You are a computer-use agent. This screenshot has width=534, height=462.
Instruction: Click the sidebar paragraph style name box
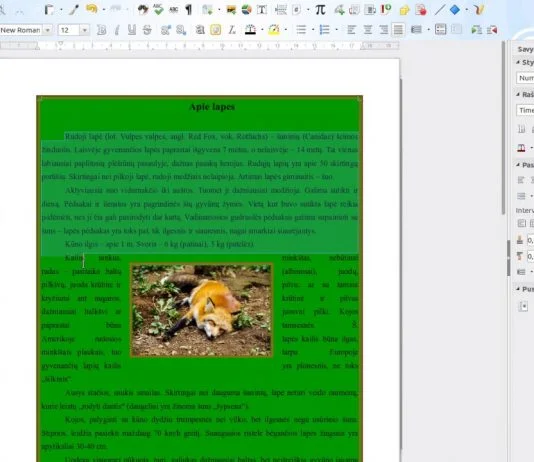tap(525, 78)
